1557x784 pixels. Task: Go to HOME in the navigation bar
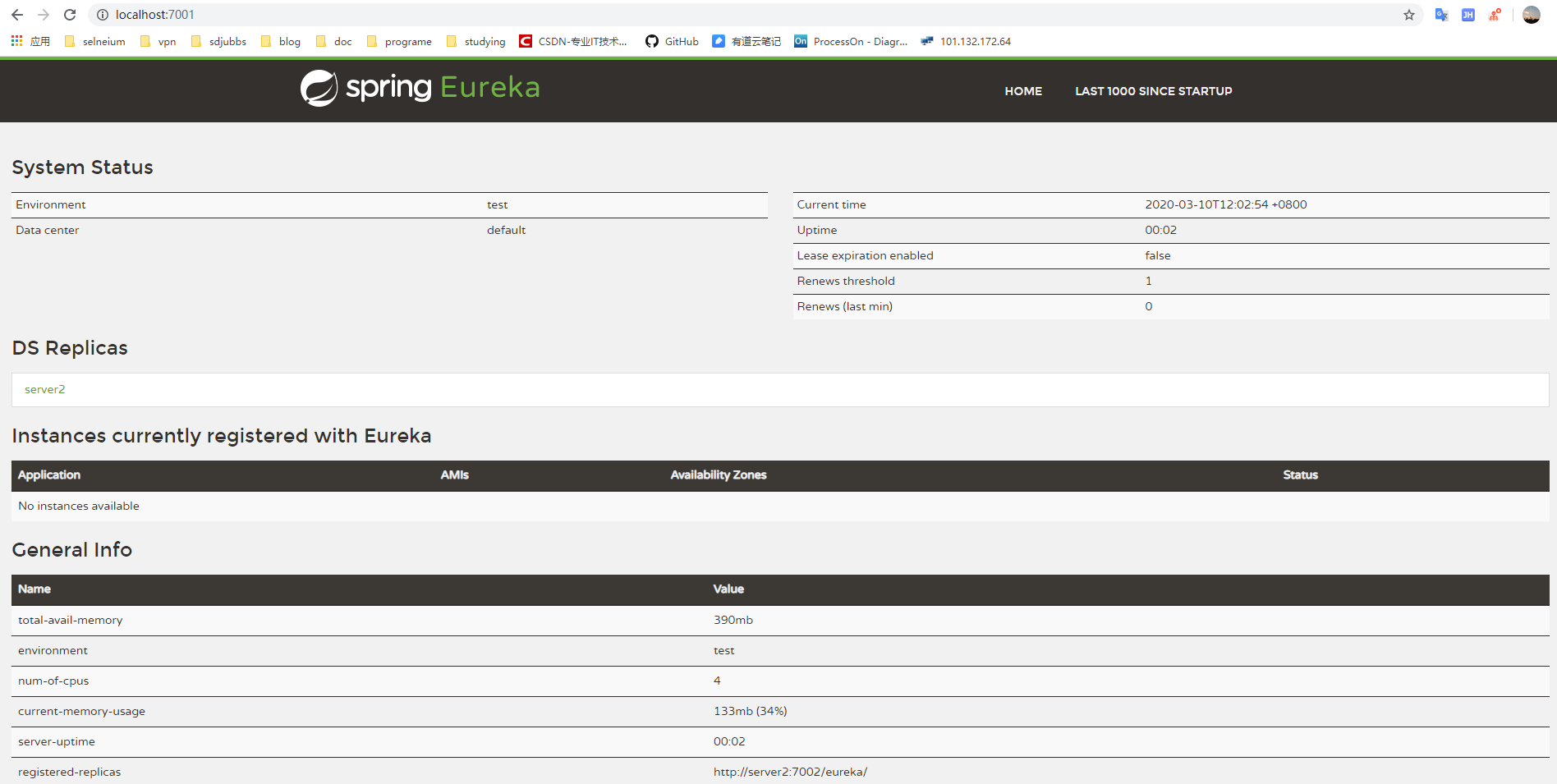(x=1023, y=91)
